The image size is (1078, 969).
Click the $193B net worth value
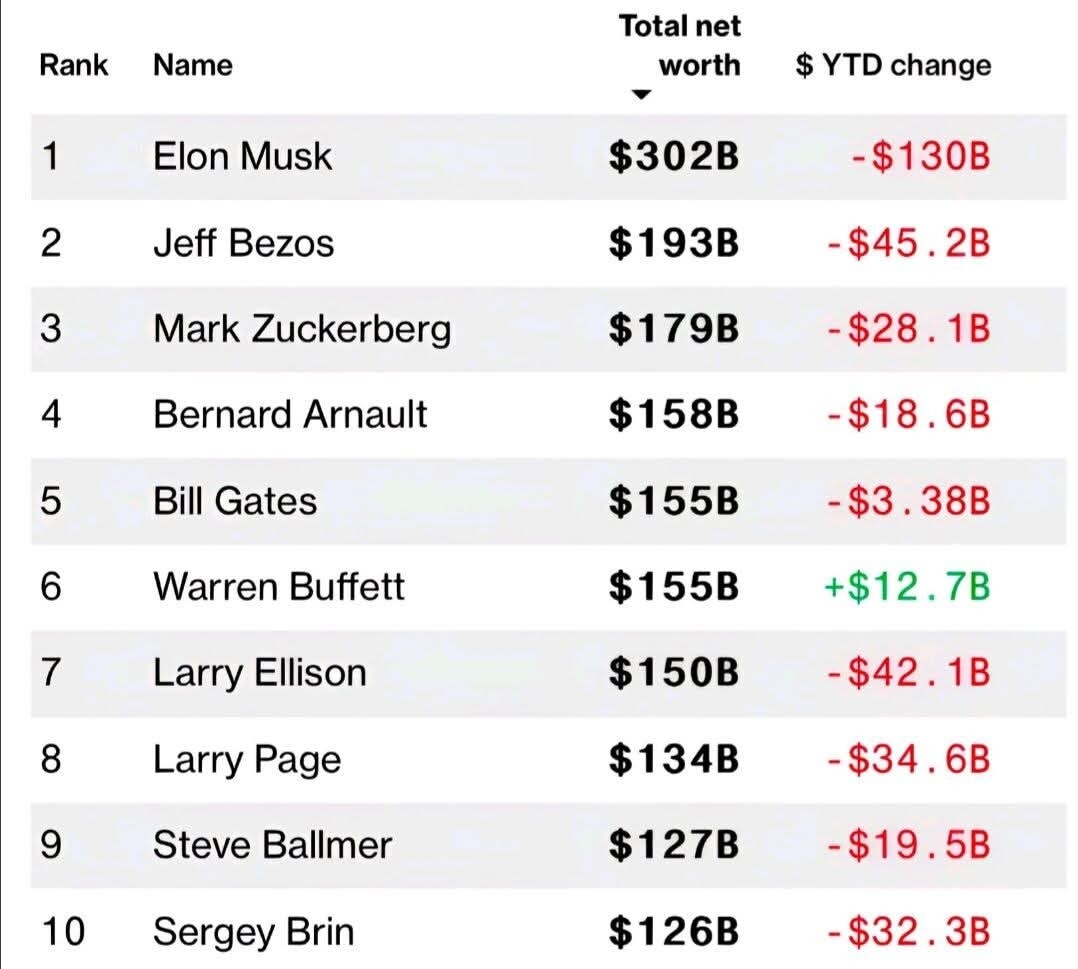pyautogui.click(x=674, y=243)
